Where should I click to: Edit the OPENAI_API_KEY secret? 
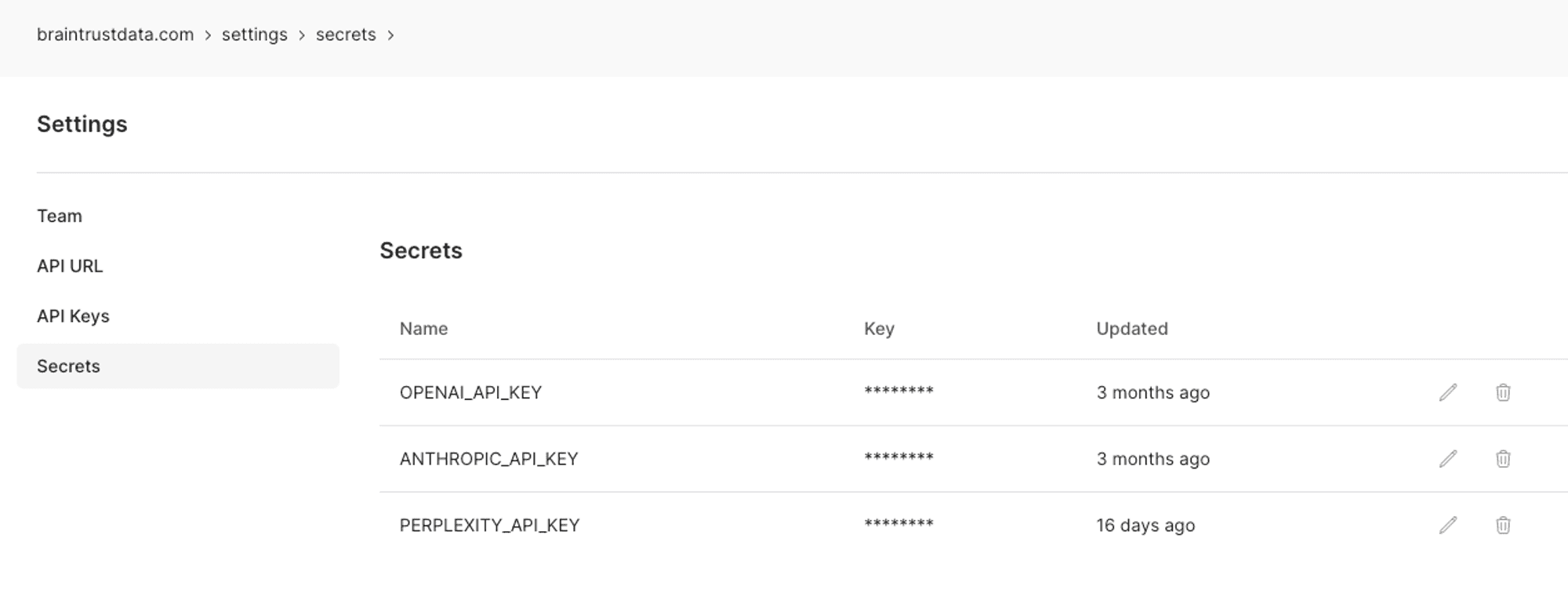pos(1447,392)
